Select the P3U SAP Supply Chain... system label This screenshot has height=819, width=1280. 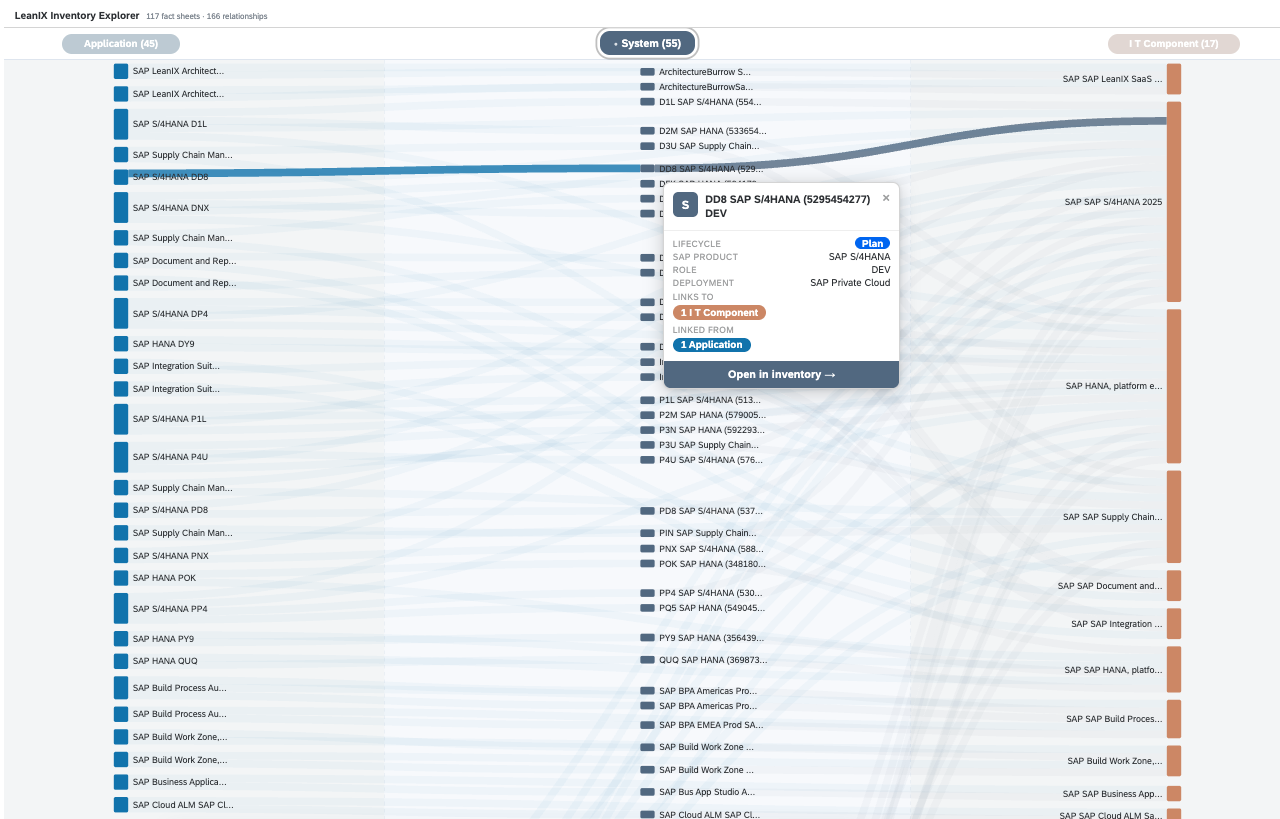click(x=709, y=445)
